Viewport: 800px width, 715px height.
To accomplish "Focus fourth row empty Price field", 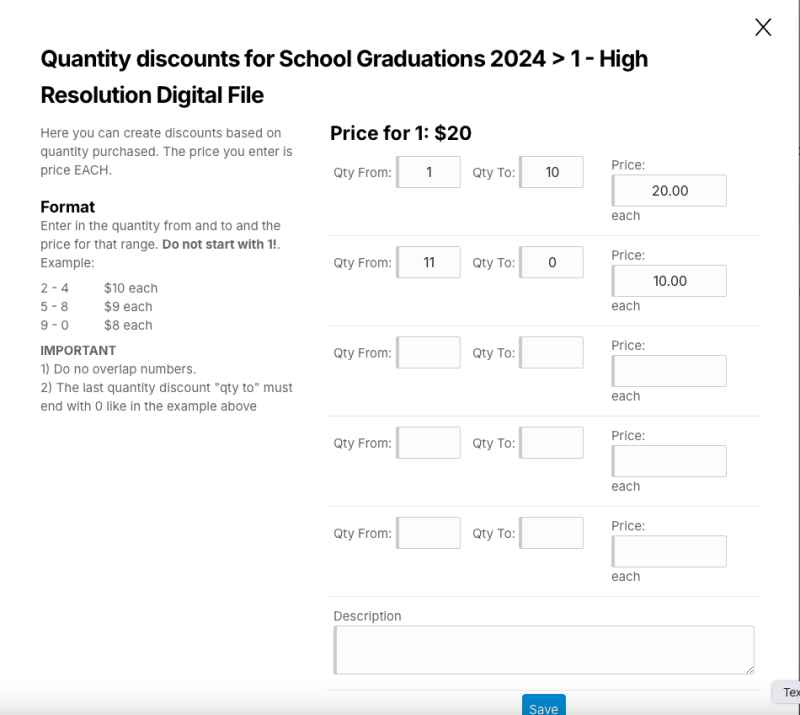I will click(669, 461).
